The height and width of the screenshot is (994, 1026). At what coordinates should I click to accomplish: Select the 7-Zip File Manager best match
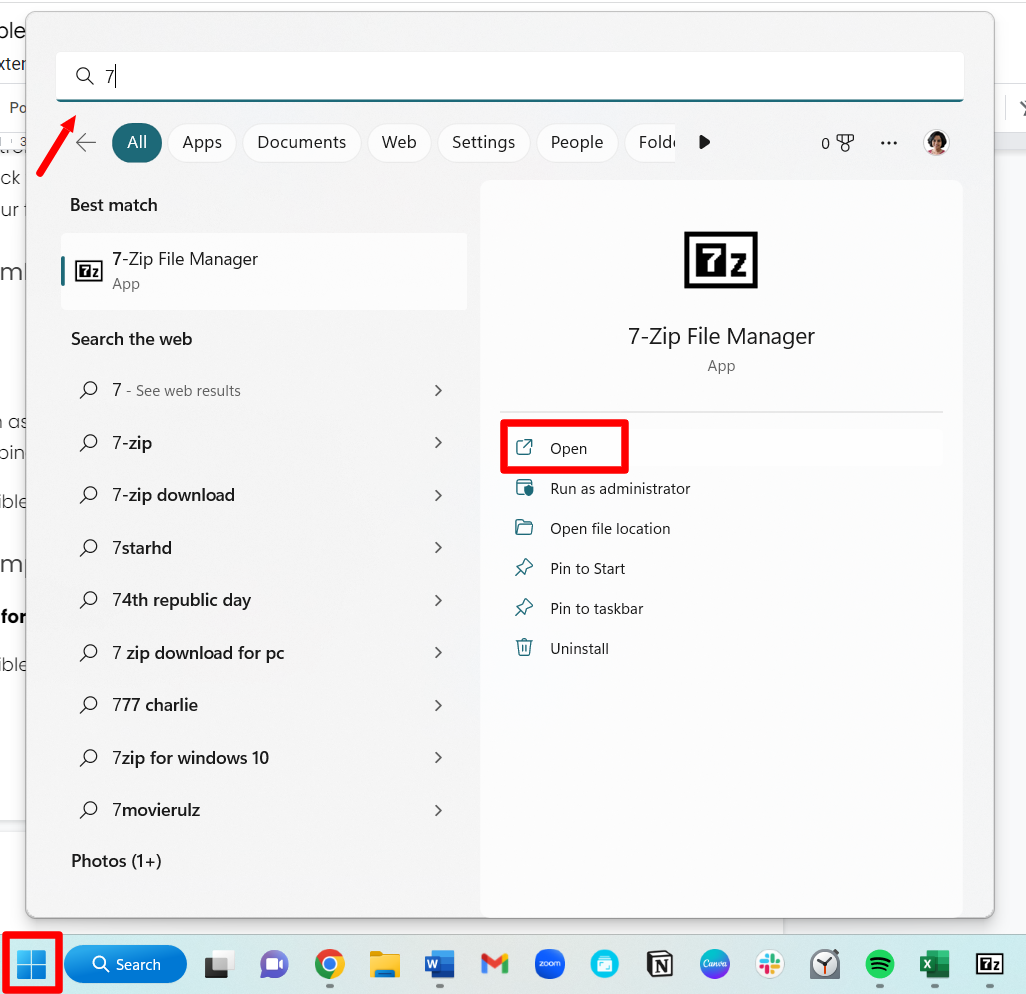click(x=264, y=271)
